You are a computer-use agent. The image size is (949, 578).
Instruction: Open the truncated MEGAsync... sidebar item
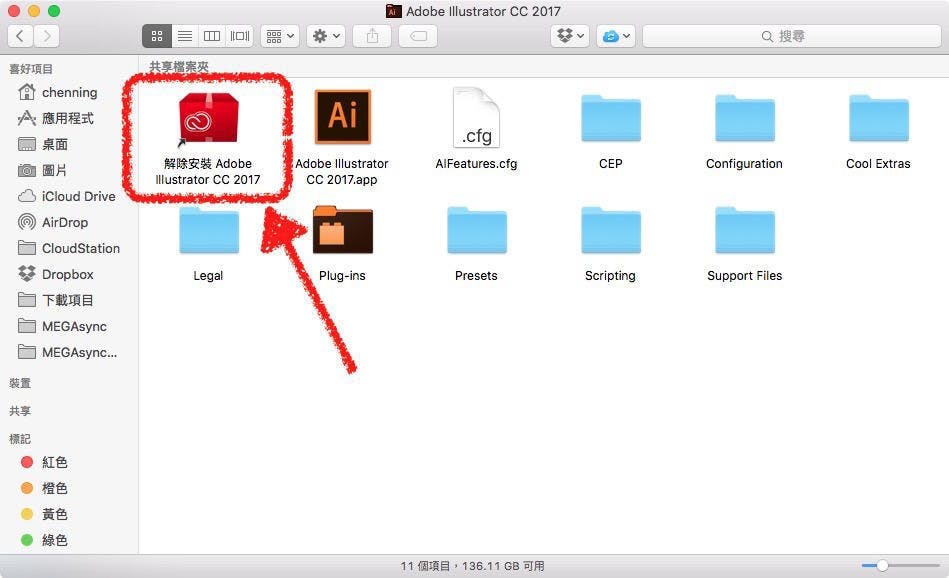click(69, 353)
